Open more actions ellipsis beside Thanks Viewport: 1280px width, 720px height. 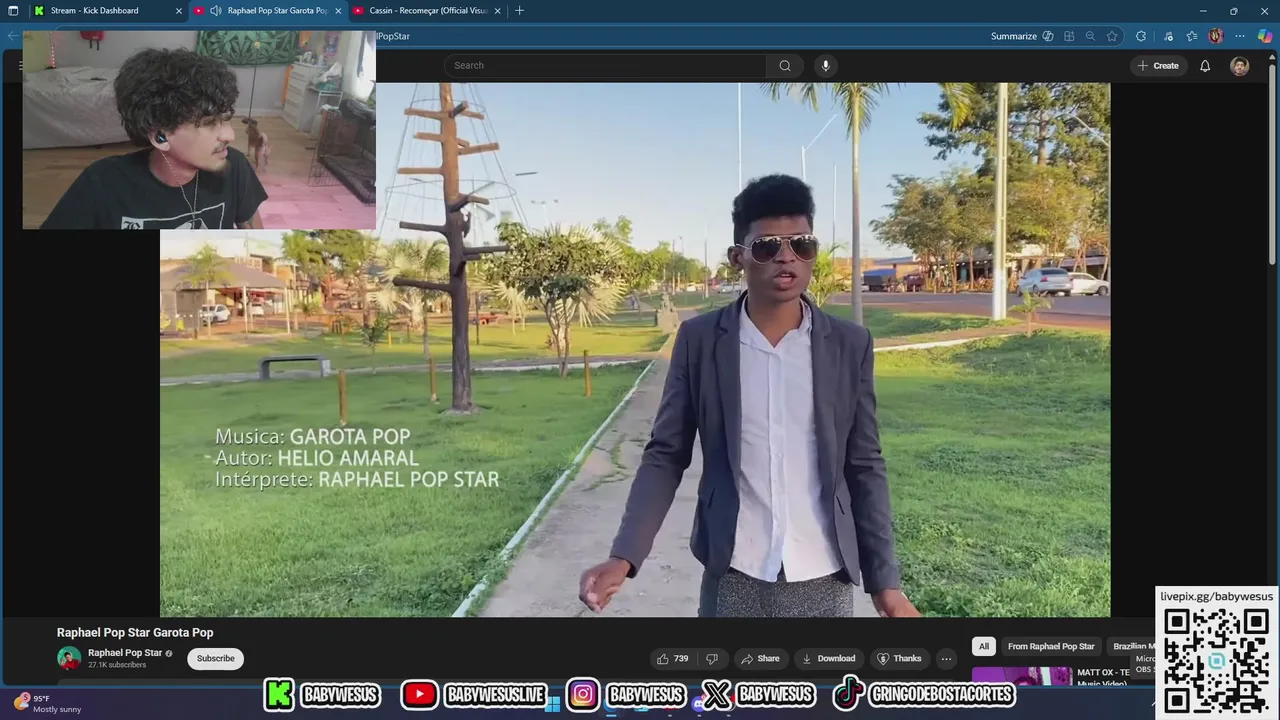tap(946, 658)
